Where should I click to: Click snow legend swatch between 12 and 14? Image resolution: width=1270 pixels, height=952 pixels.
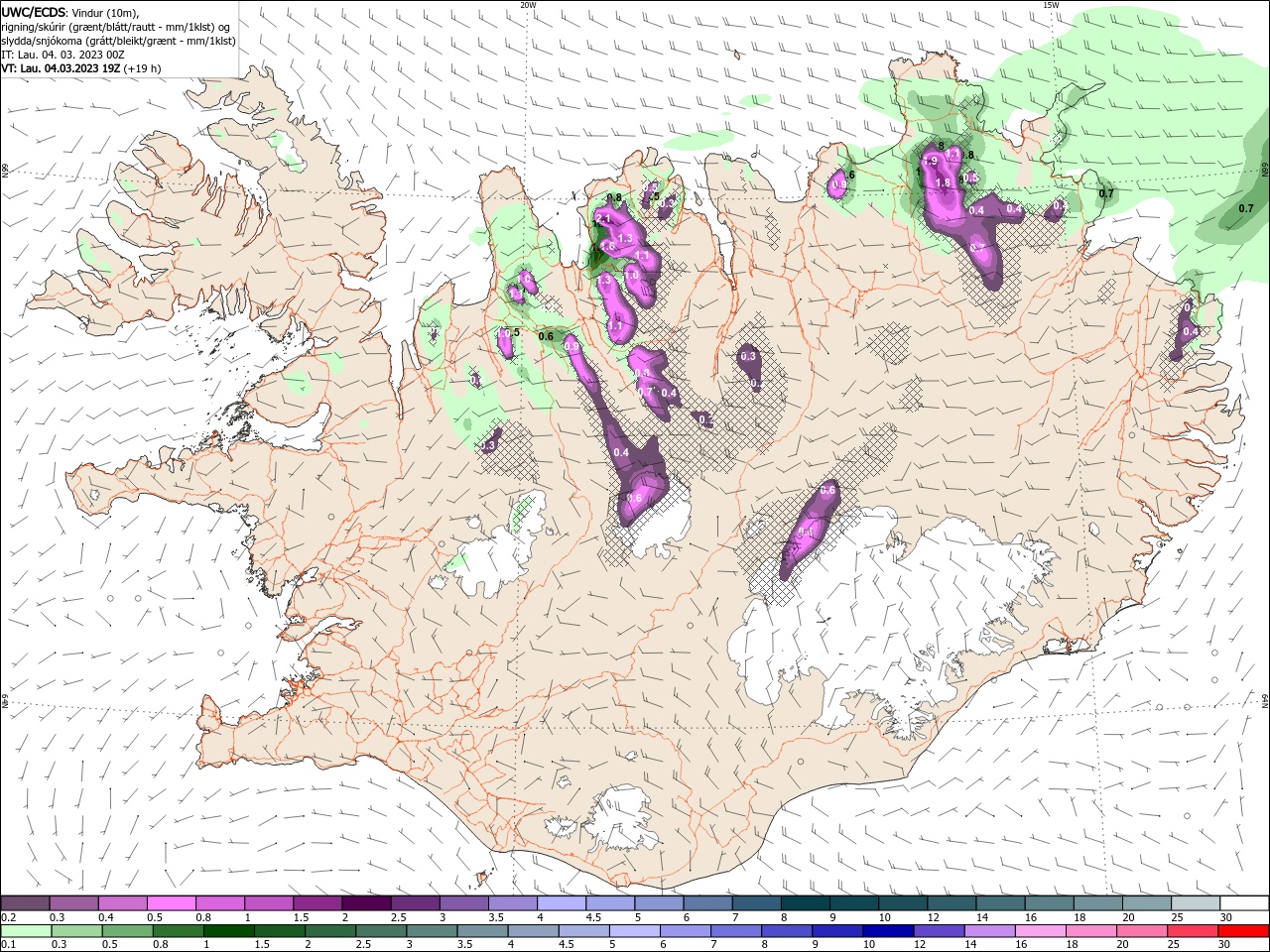951,903
